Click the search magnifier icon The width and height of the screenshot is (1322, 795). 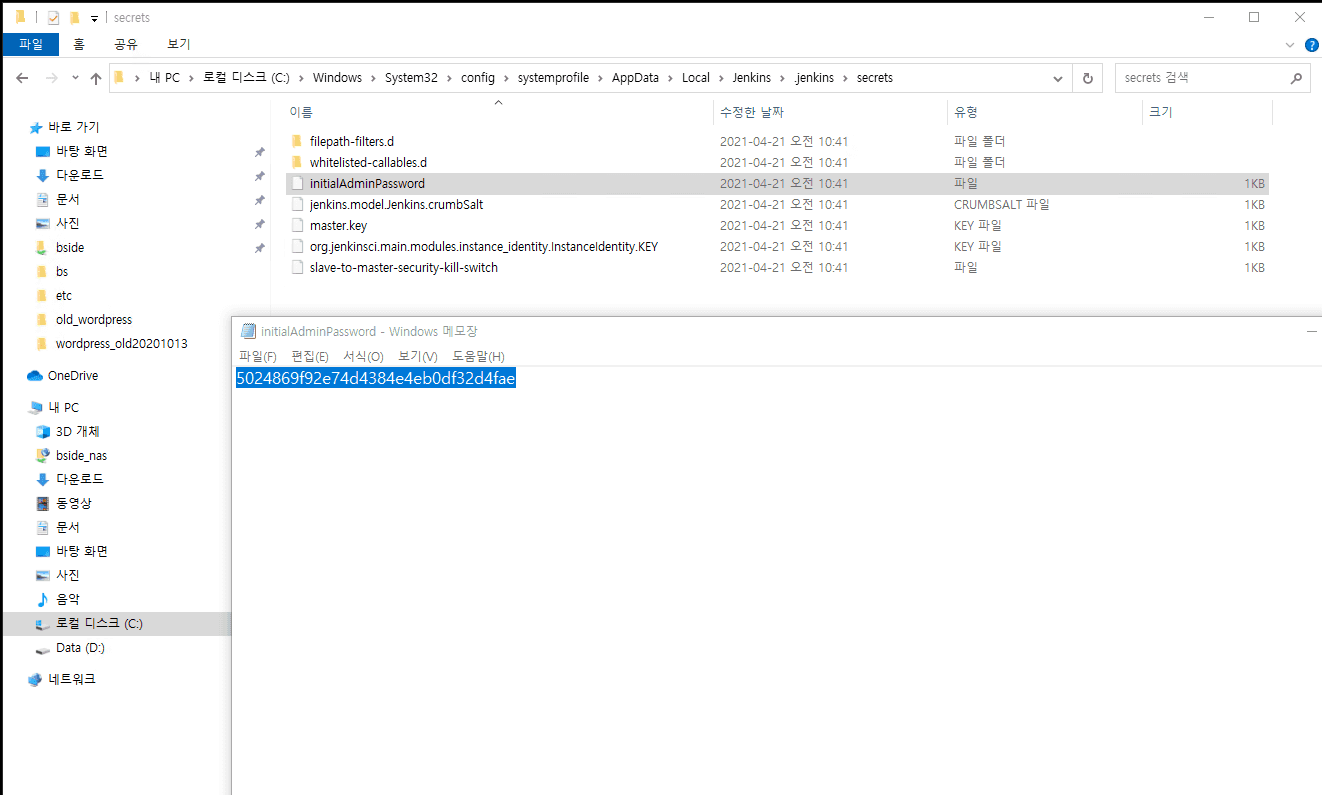1296,78
